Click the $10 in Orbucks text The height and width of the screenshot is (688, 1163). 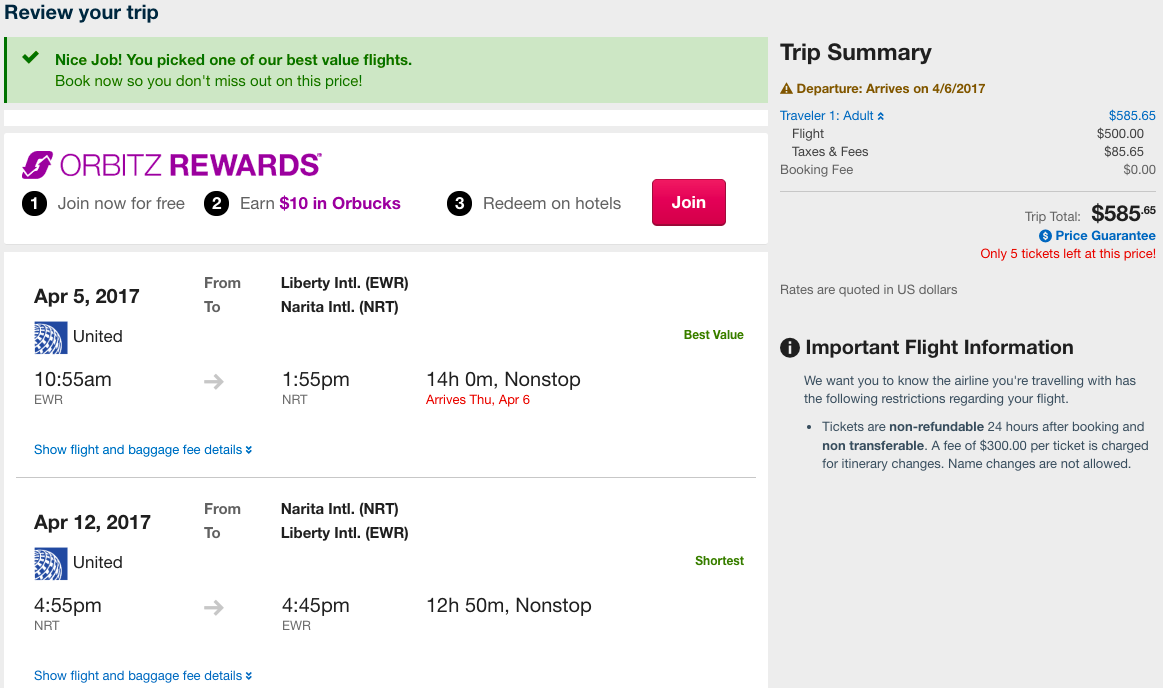340,203
